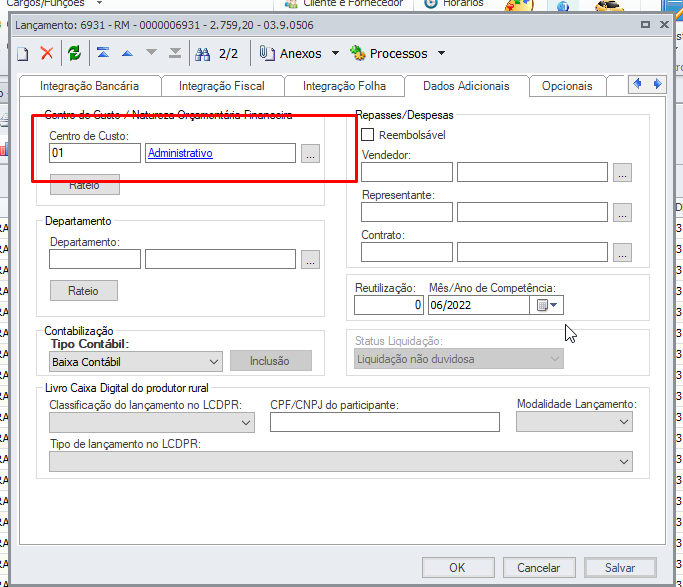Screen dimensions: 683x587
Task: Open Status Liquidação dropdown
Action: (459, 359)
